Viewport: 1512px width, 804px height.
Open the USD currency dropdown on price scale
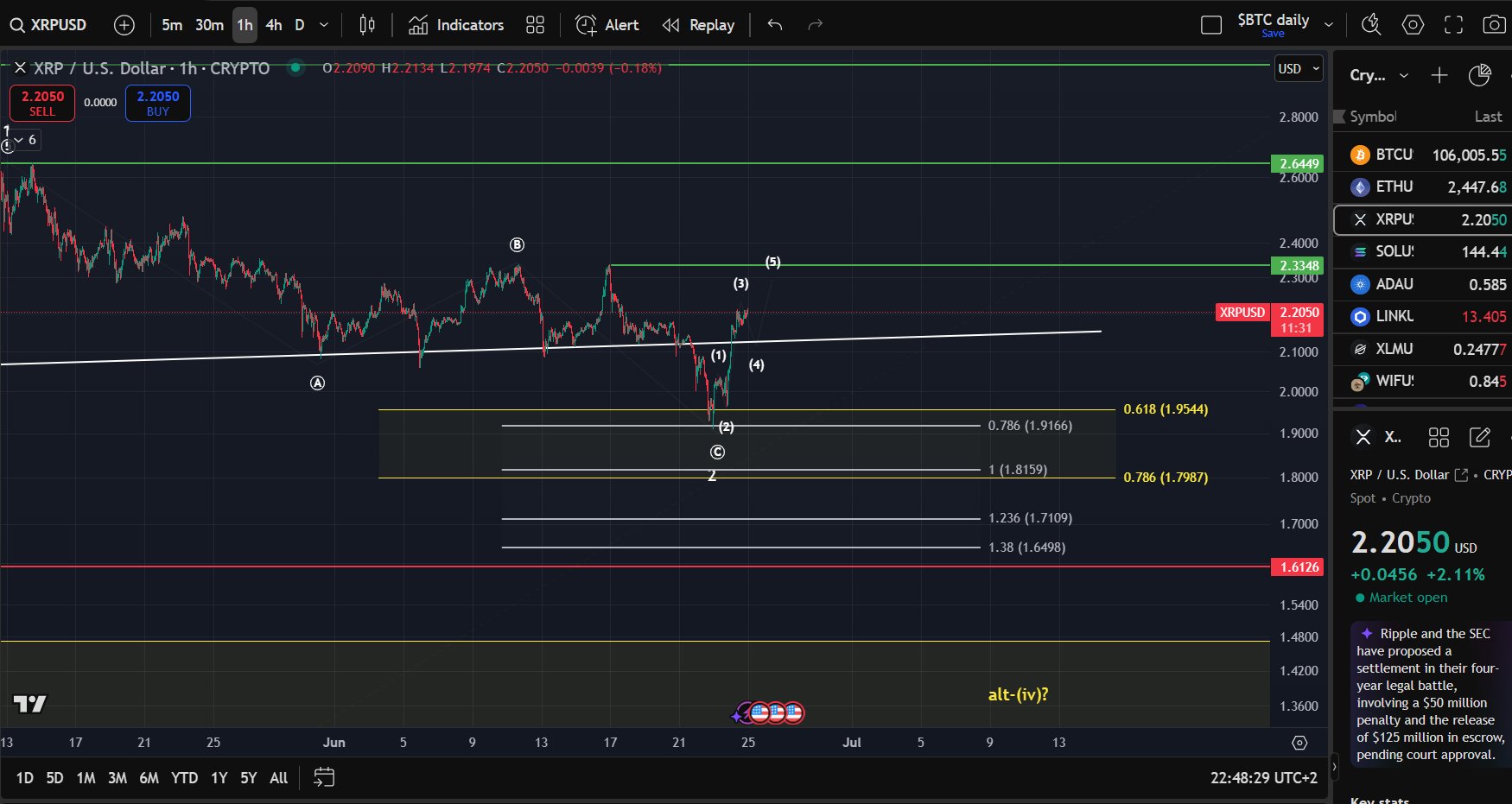pos(1299,68)
